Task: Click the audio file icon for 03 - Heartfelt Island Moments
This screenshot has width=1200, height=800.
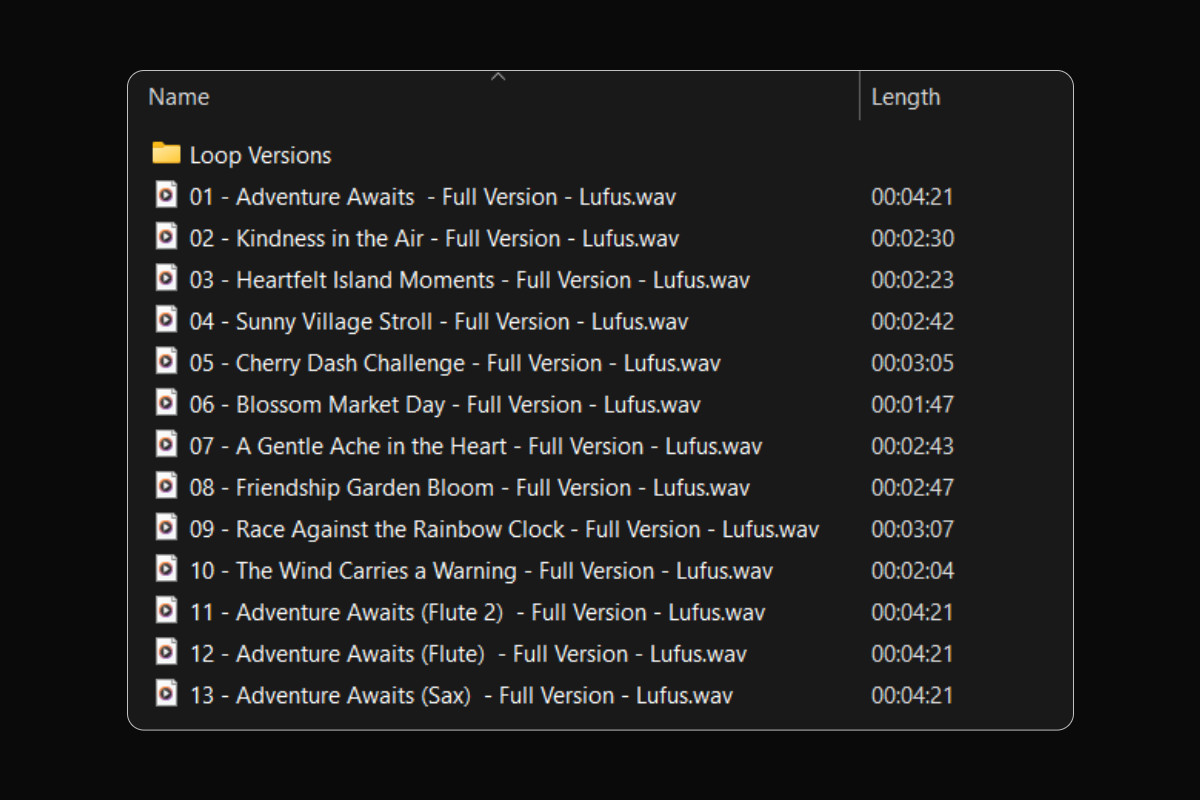Action: 167,277
